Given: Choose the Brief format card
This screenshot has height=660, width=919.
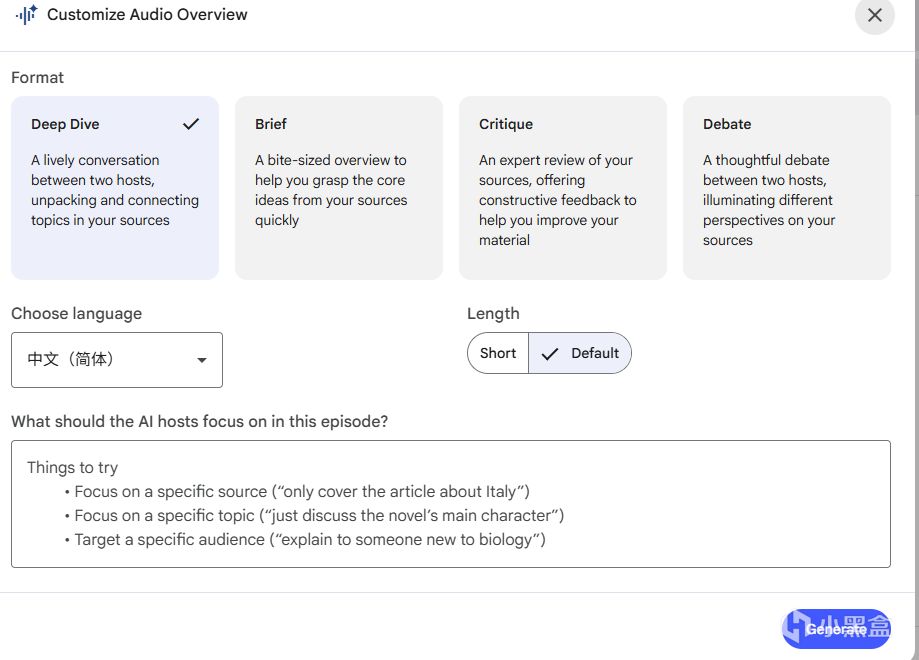Looking at the screenshot, I should pyautogui.click(x=338, y=188).
